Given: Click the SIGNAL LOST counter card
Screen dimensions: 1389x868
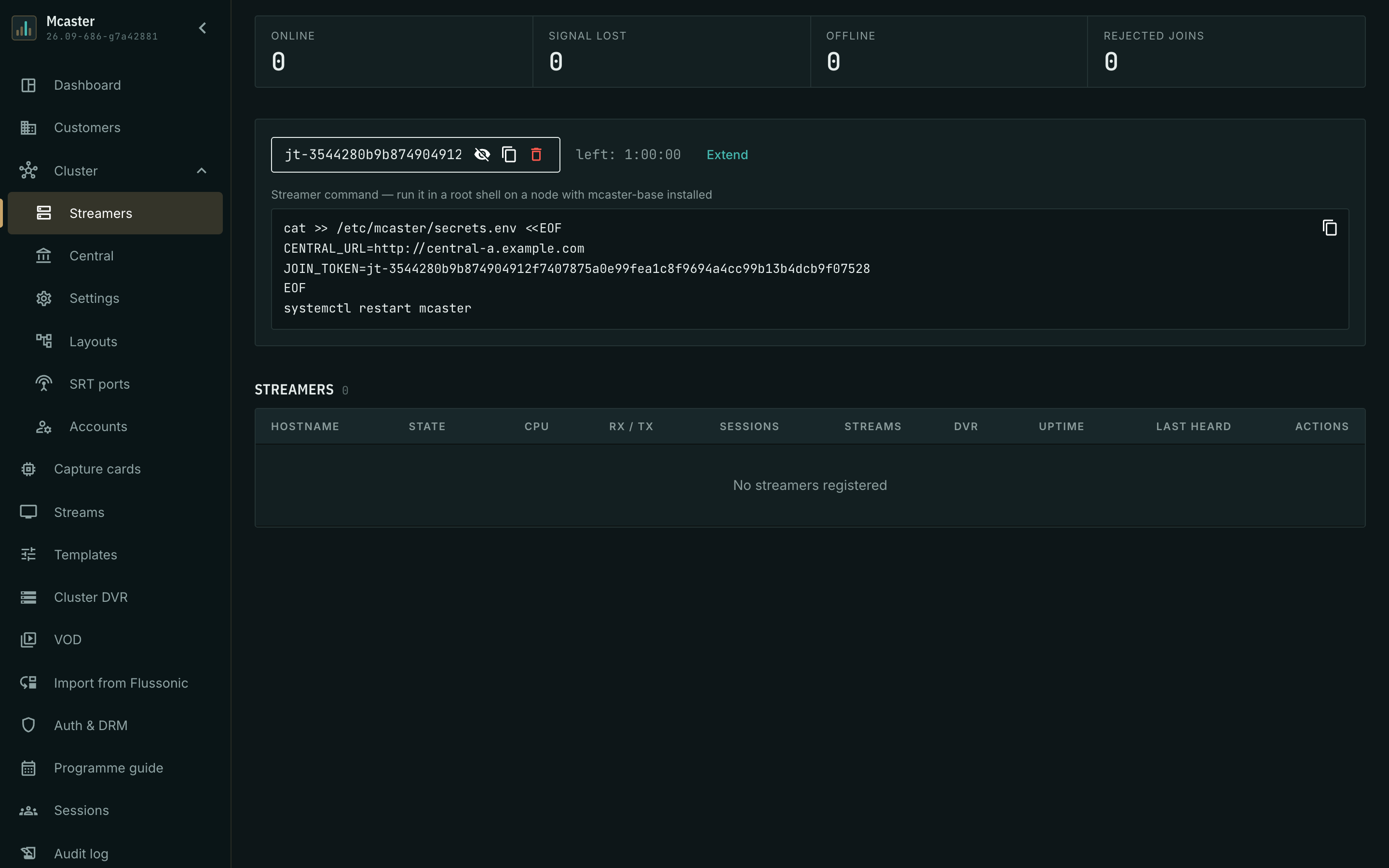Looking at the screenshot, I should point(671,52).
